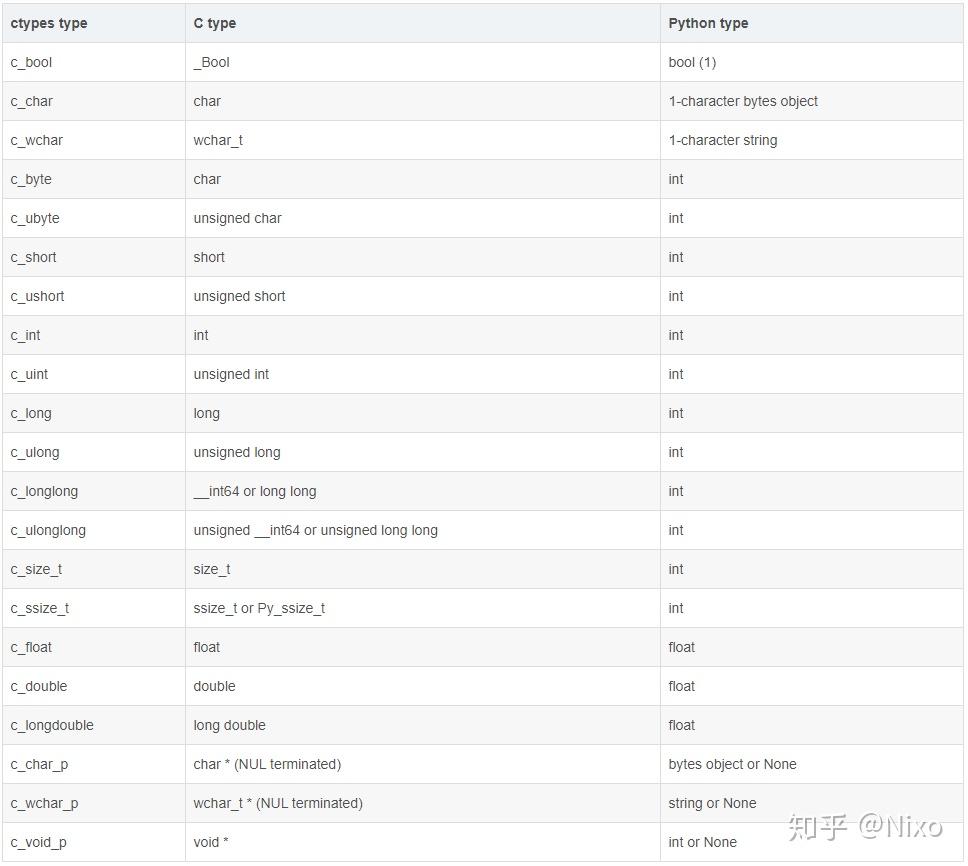The height and width of the screenshot is (866, 968).
Task: Select the c_wchar row label
Action: pos(37,140)
